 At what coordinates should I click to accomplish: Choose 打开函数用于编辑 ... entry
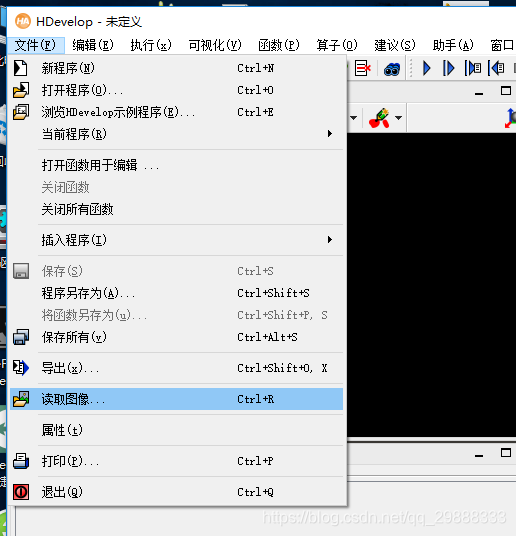point(176,165)
